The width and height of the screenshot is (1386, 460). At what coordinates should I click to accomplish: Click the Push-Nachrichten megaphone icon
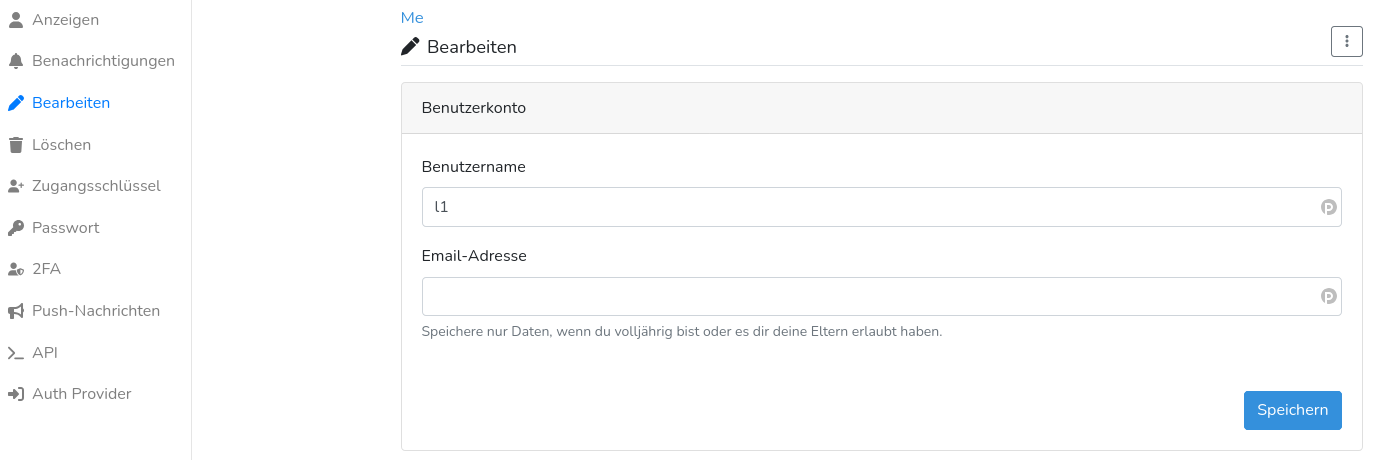click(15, 311)
